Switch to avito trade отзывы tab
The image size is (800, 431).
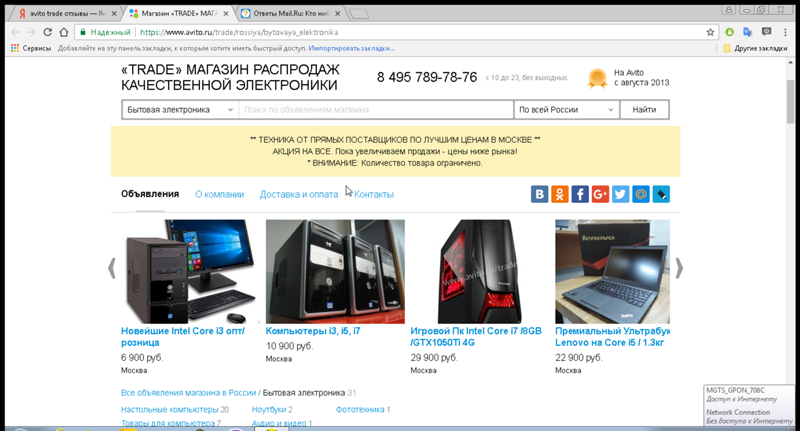(x=64, y=14)
